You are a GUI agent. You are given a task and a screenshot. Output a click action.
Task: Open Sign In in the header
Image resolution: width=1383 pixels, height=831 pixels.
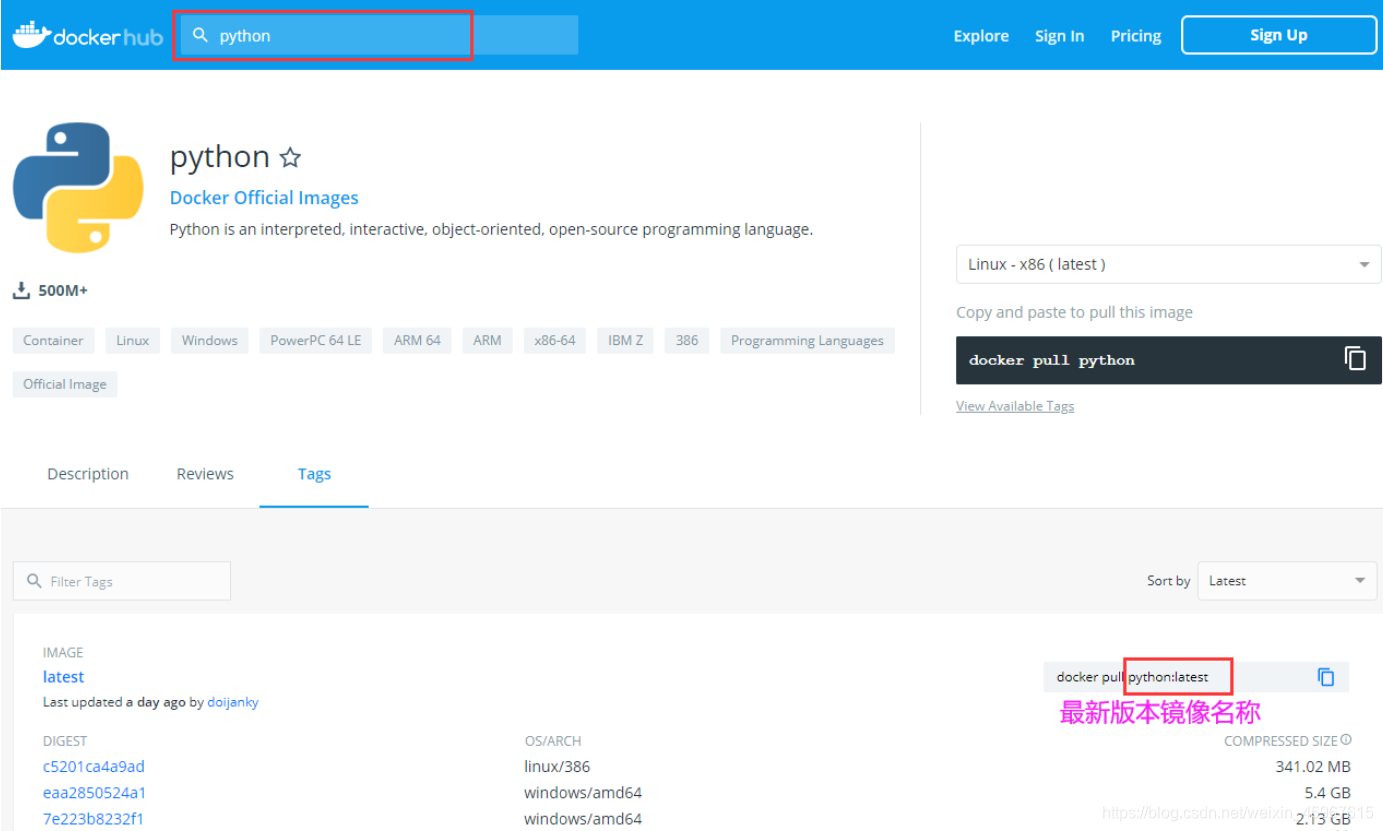click(1059, 36)
